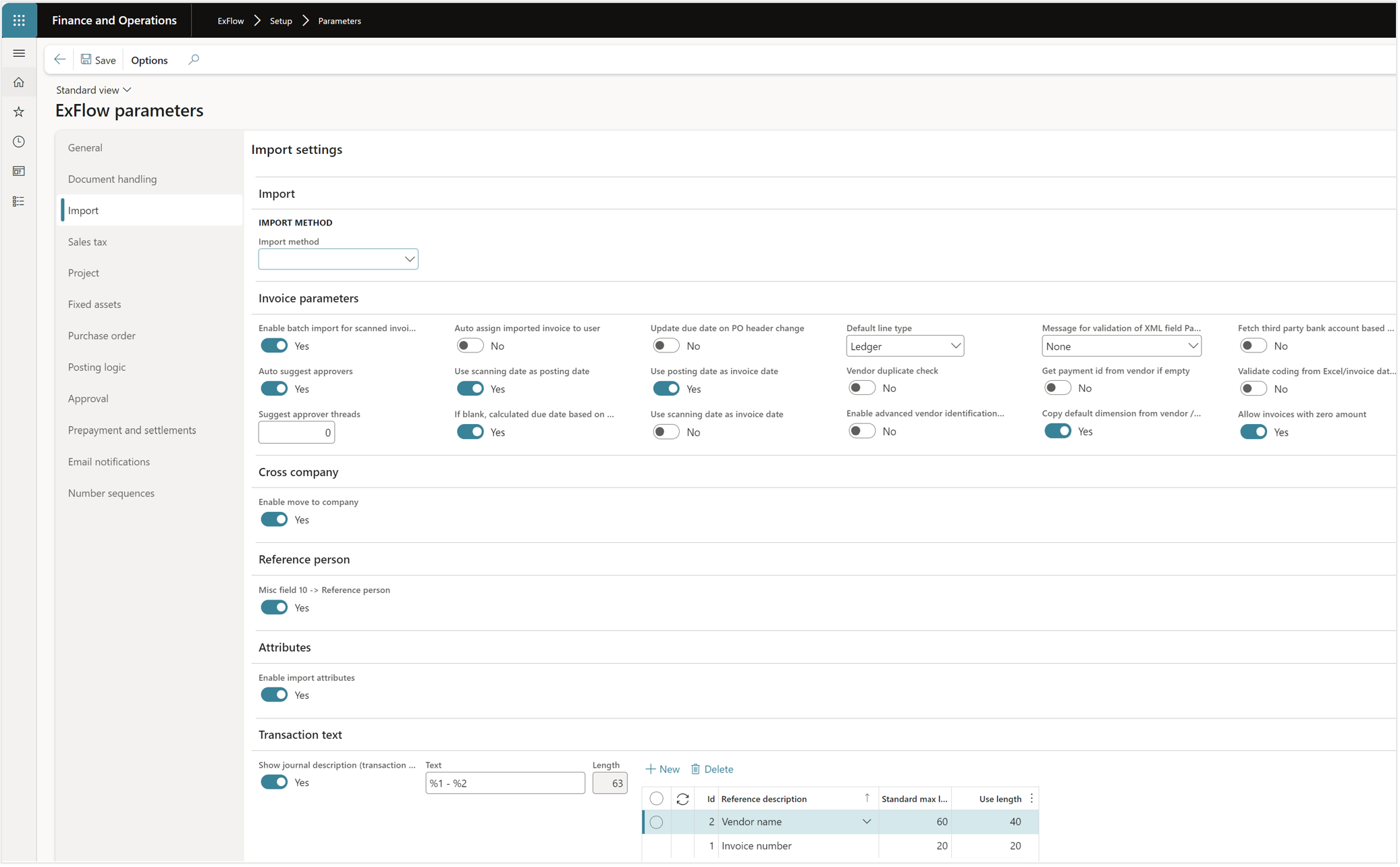This screenshot has height=867, width=1400.
Task: Open the app launcher waffle icon
Action: (x=19, y=20)
